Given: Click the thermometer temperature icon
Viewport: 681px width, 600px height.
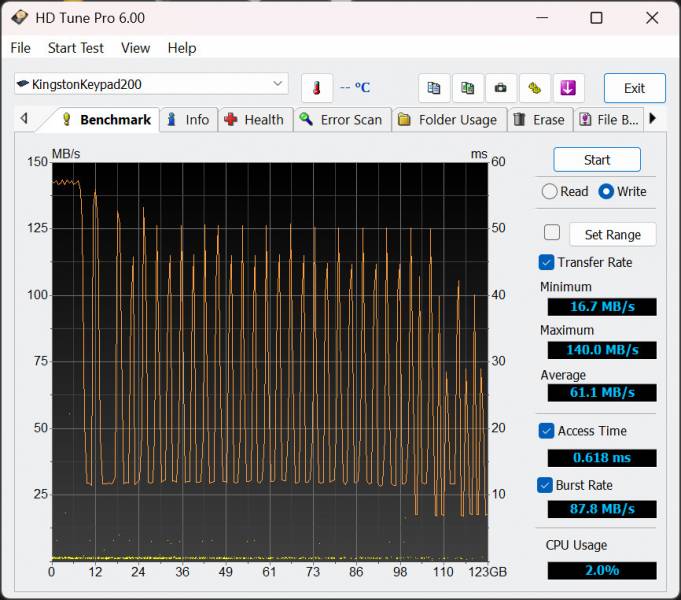Looking at the screenshot, I should 317,88.
